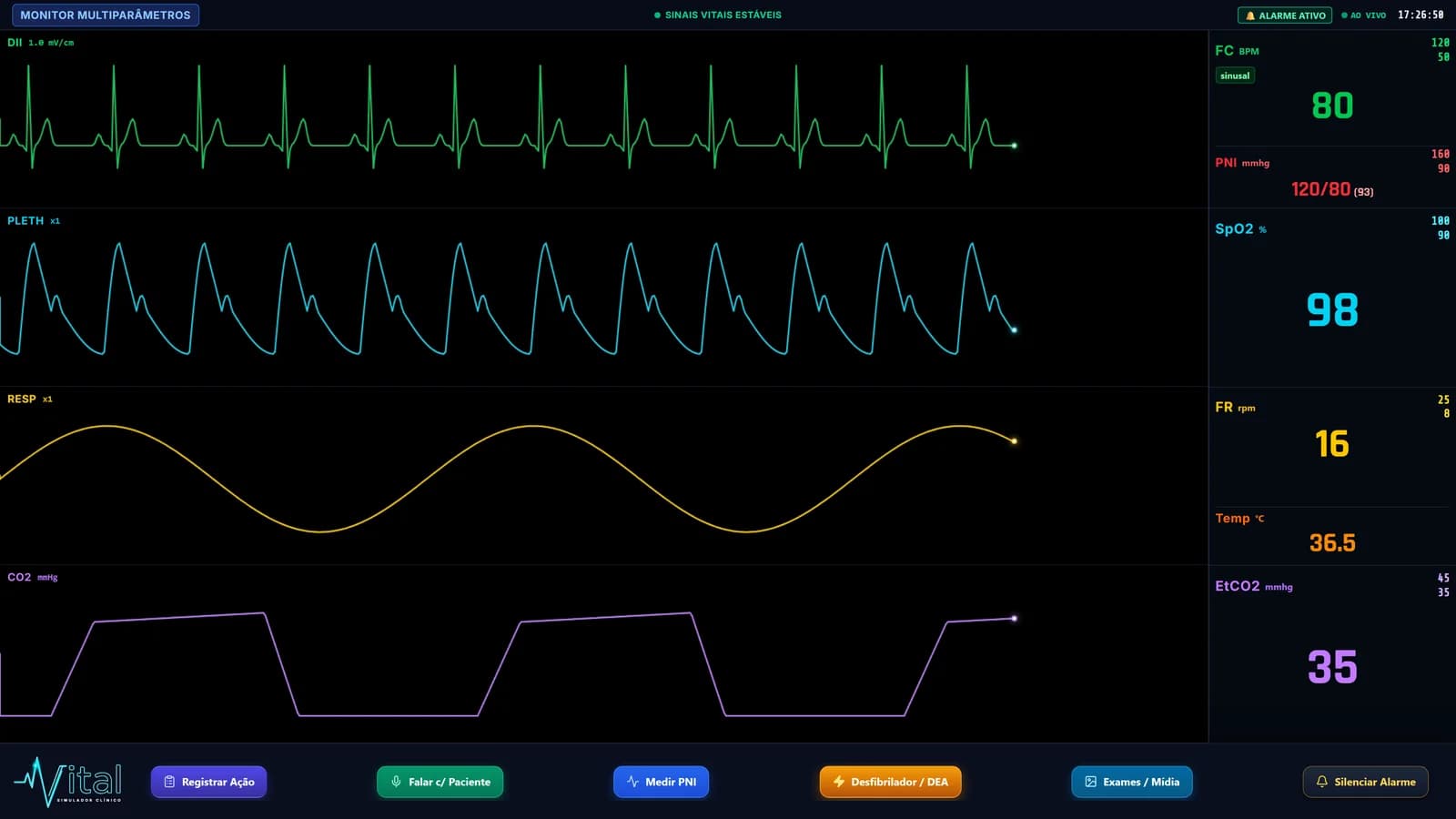Click the Temp °C parameter label
The width and height of the screenshot is (1456, 819).
pos(1239,518)
